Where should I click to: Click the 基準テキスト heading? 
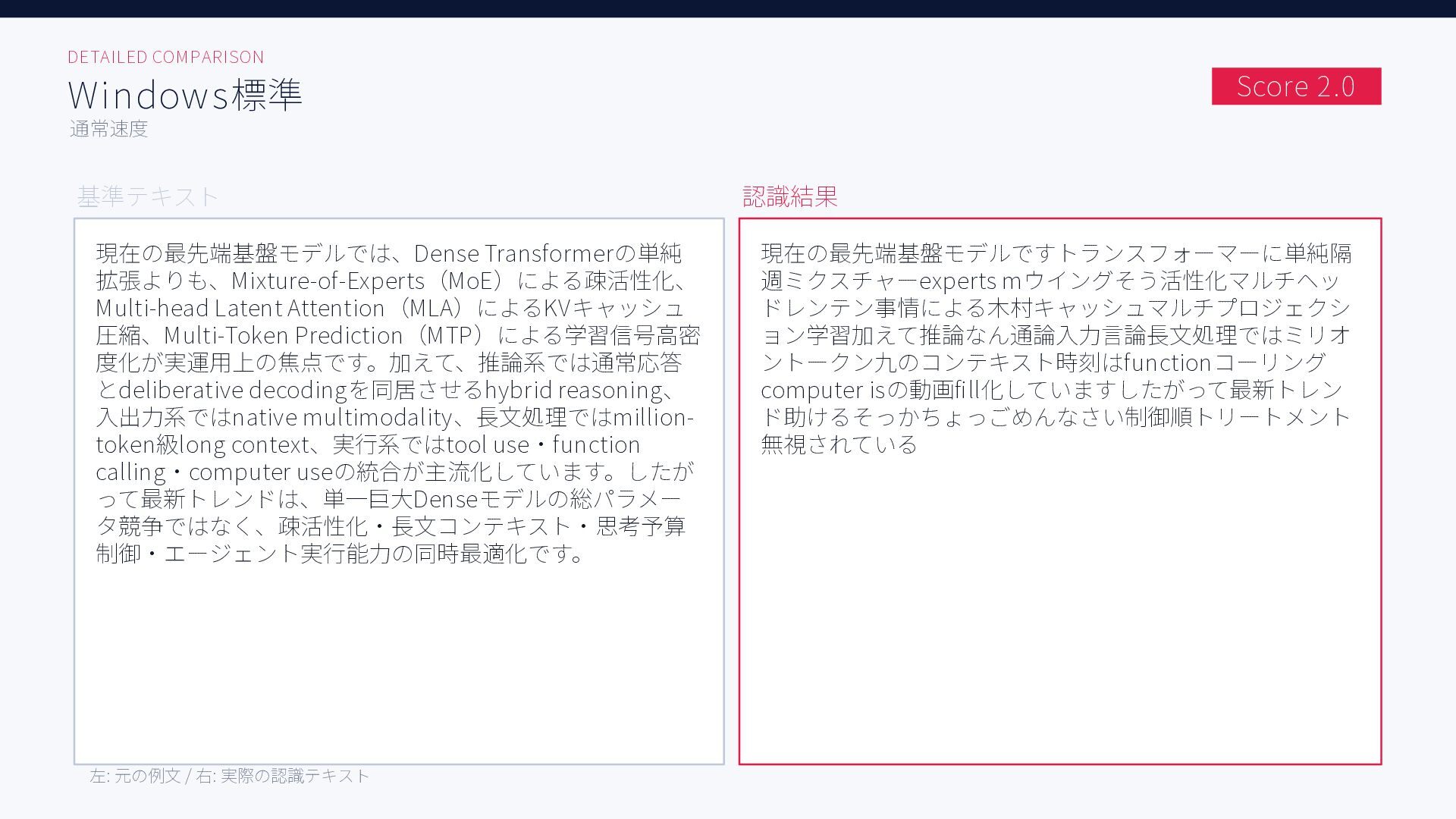pos(148,196)
